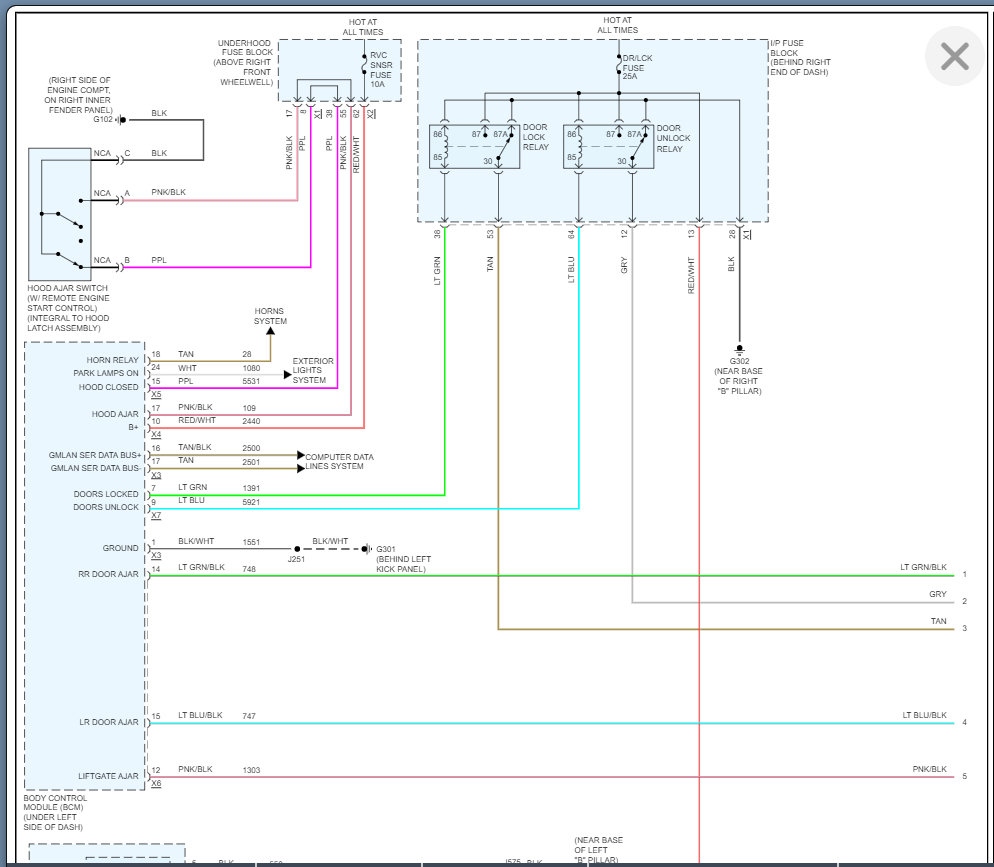Click the PNK/BLK label at right edge
Image resolution: width=994 pixels, height=867 pixels.
929,769
